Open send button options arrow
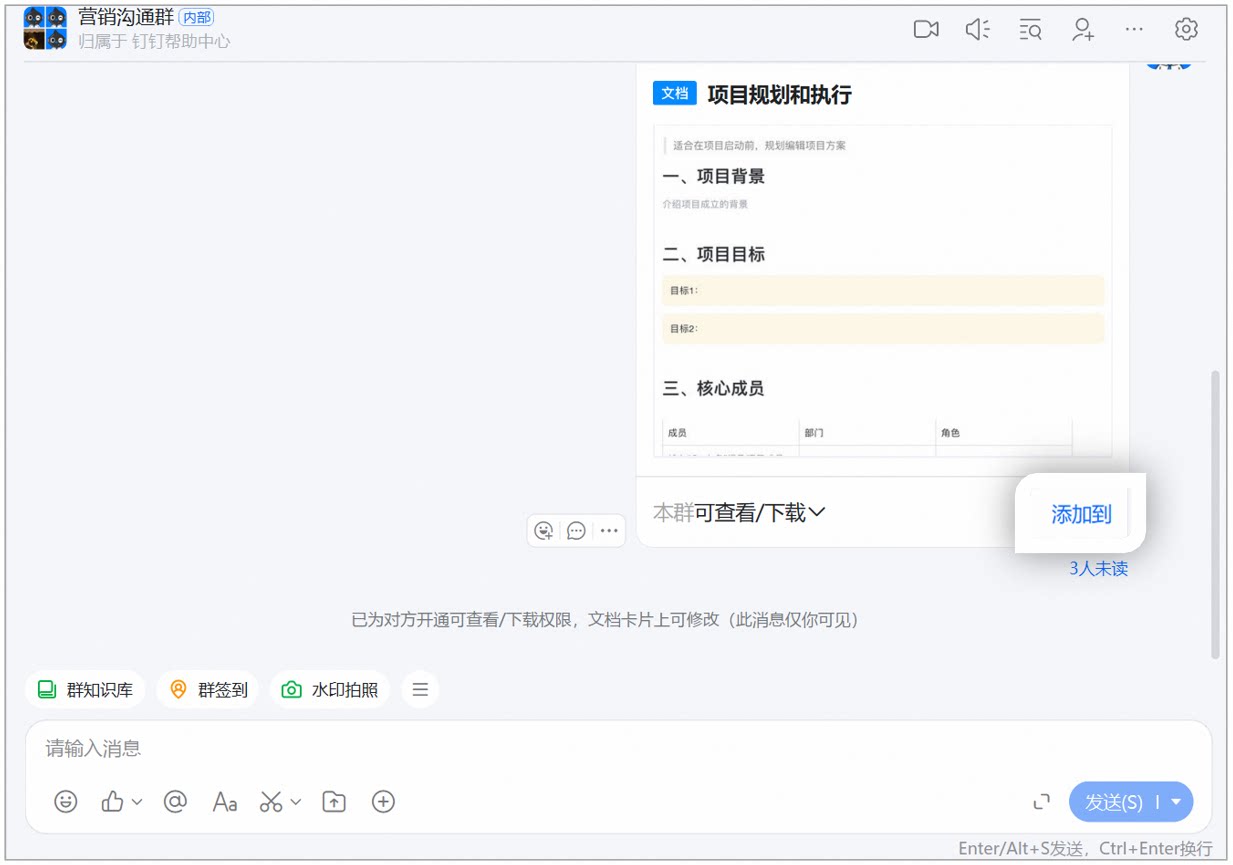The image size is (1233, 865). coord(1176,802)
